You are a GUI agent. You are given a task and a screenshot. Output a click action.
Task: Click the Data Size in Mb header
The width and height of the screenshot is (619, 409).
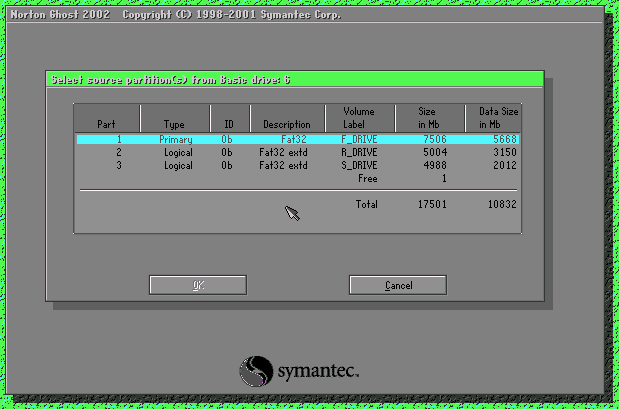click(497, 118)
